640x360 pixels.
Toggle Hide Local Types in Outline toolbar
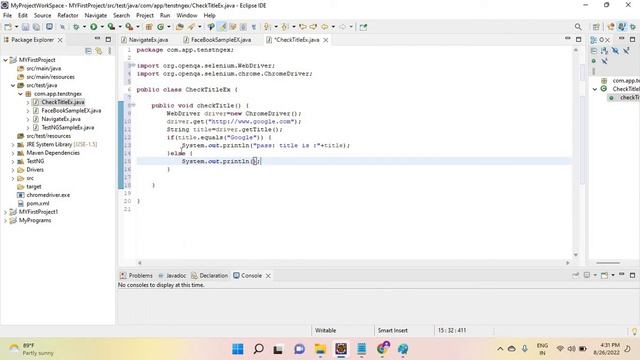pyautogui.click(x=604, y=61)
